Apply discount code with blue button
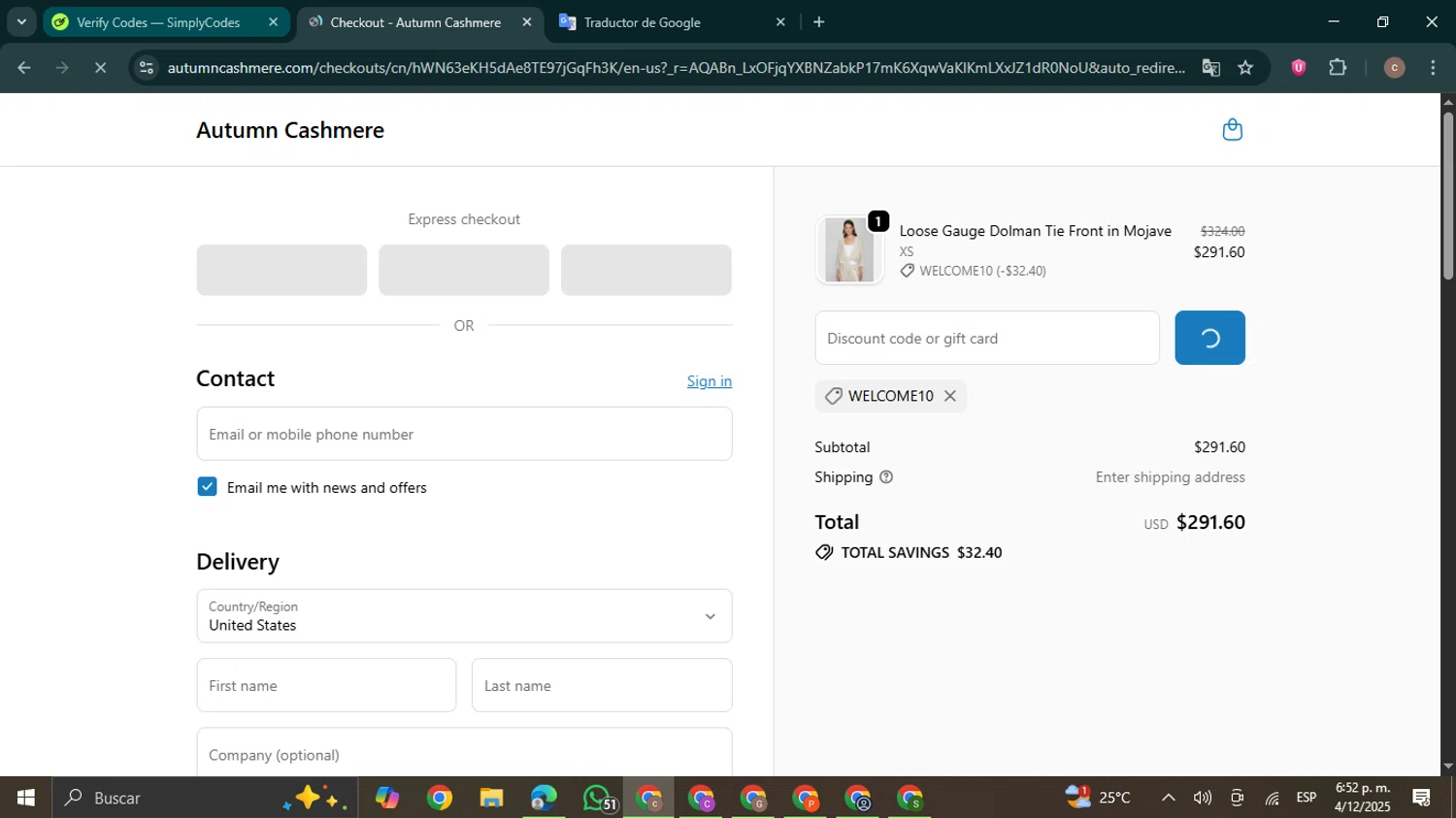 pos(1209,338)
